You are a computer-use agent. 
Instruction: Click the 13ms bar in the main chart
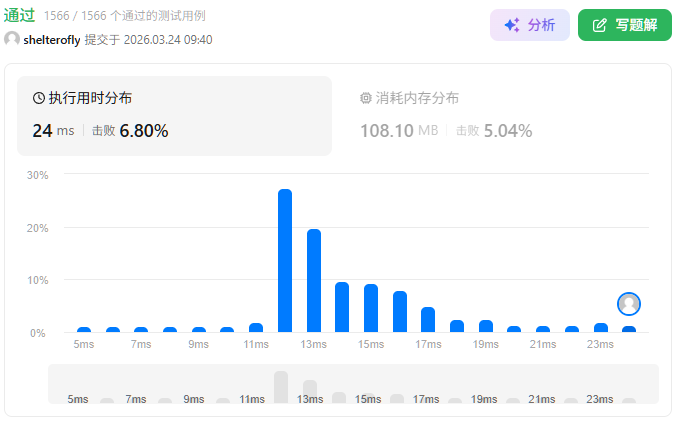click(314, 280)
